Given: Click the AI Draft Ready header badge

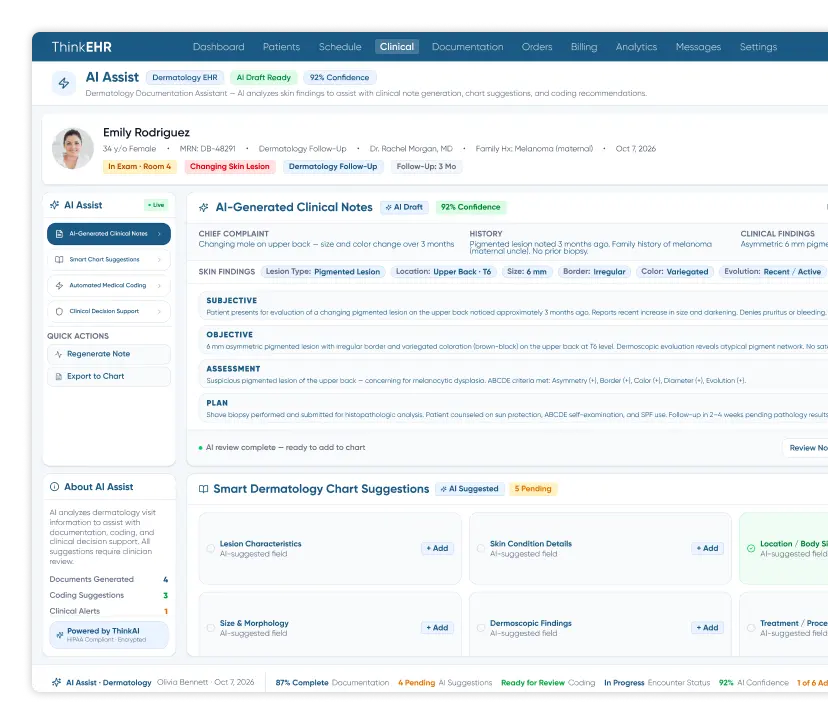Looking at the screenshot, I should pyautogui.click(x=264, y=78).
